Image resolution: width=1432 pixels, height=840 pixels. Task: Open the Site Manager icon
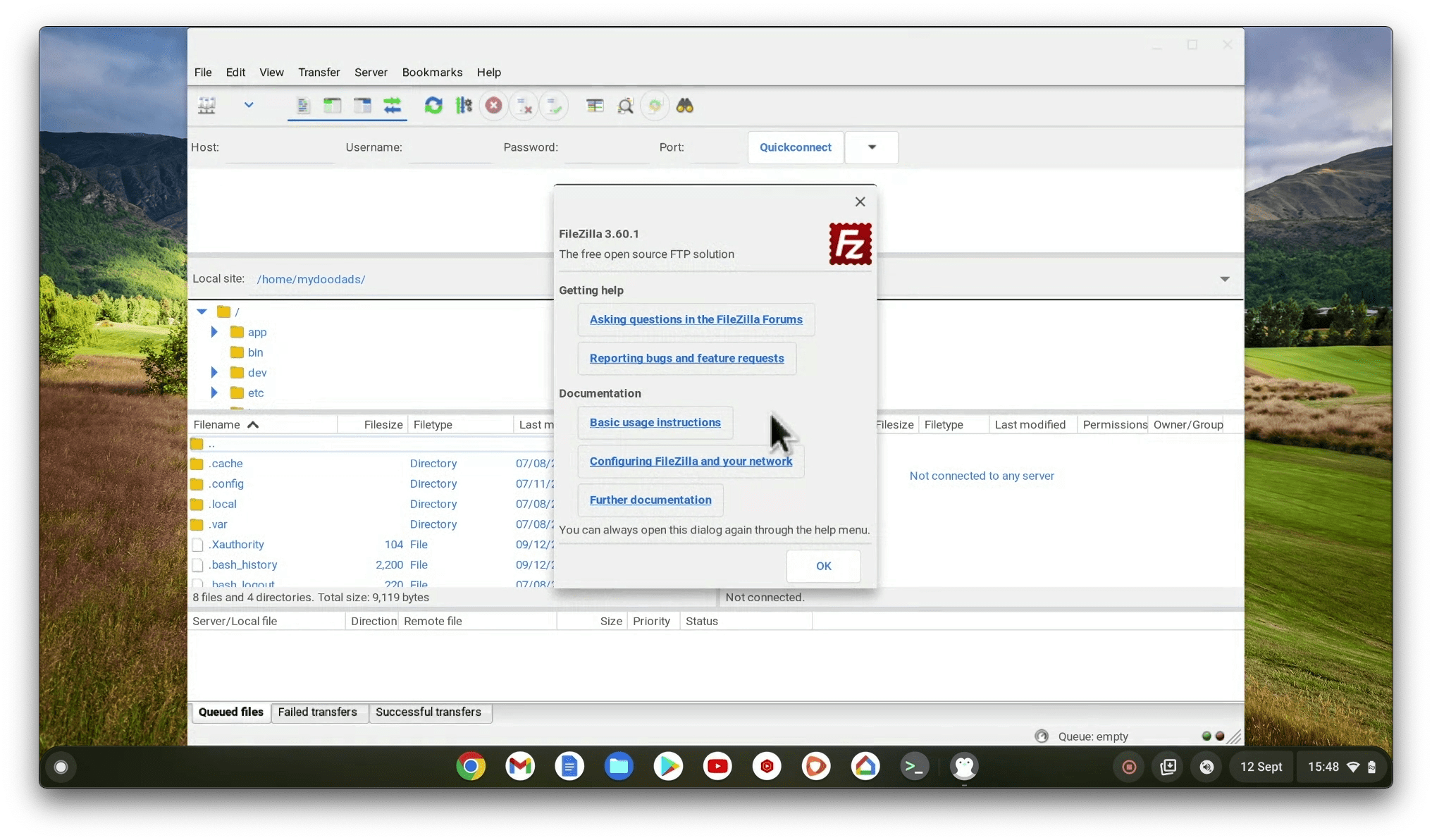206,106
